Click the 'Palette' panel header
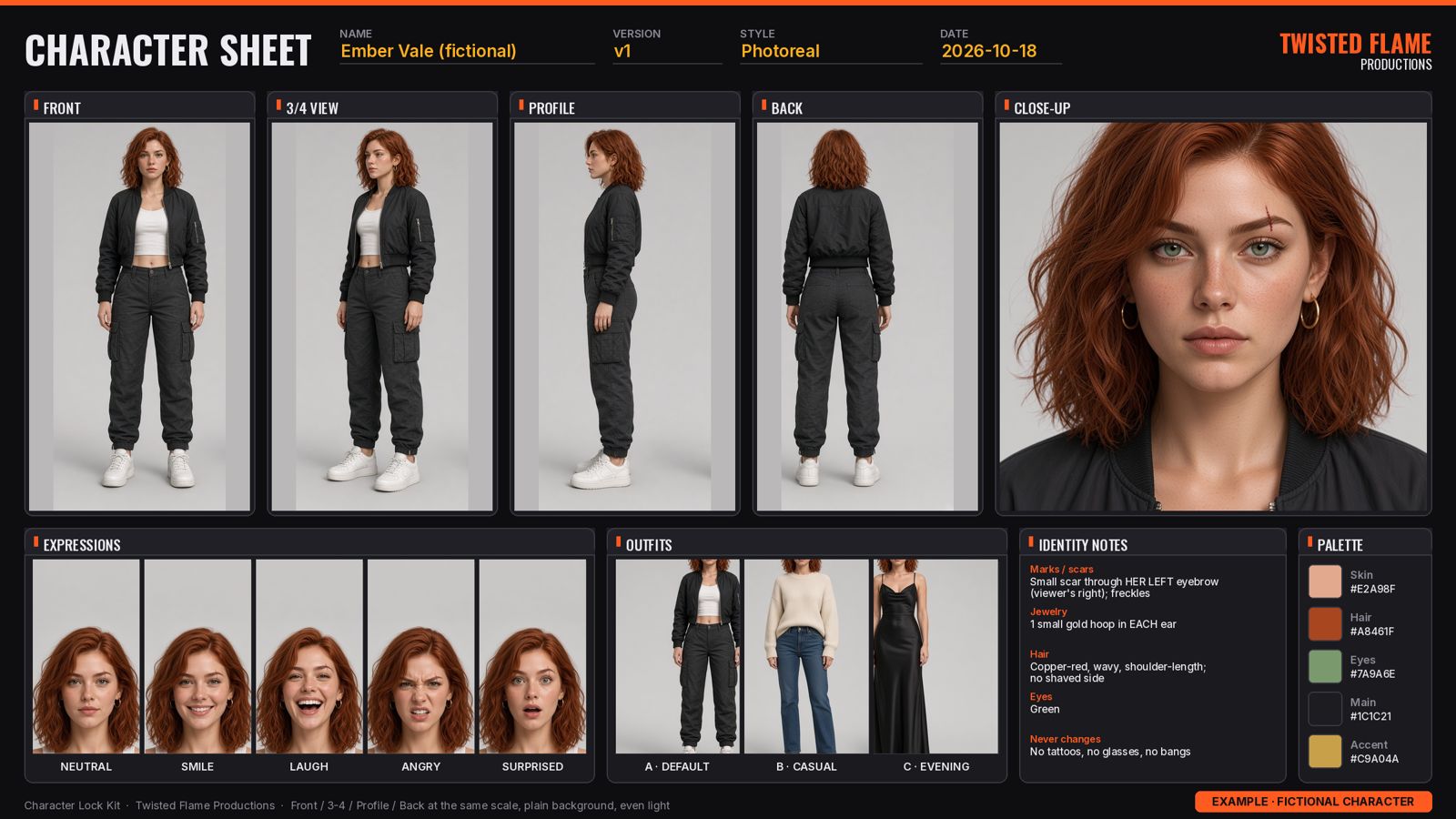 coord(1365,544)
